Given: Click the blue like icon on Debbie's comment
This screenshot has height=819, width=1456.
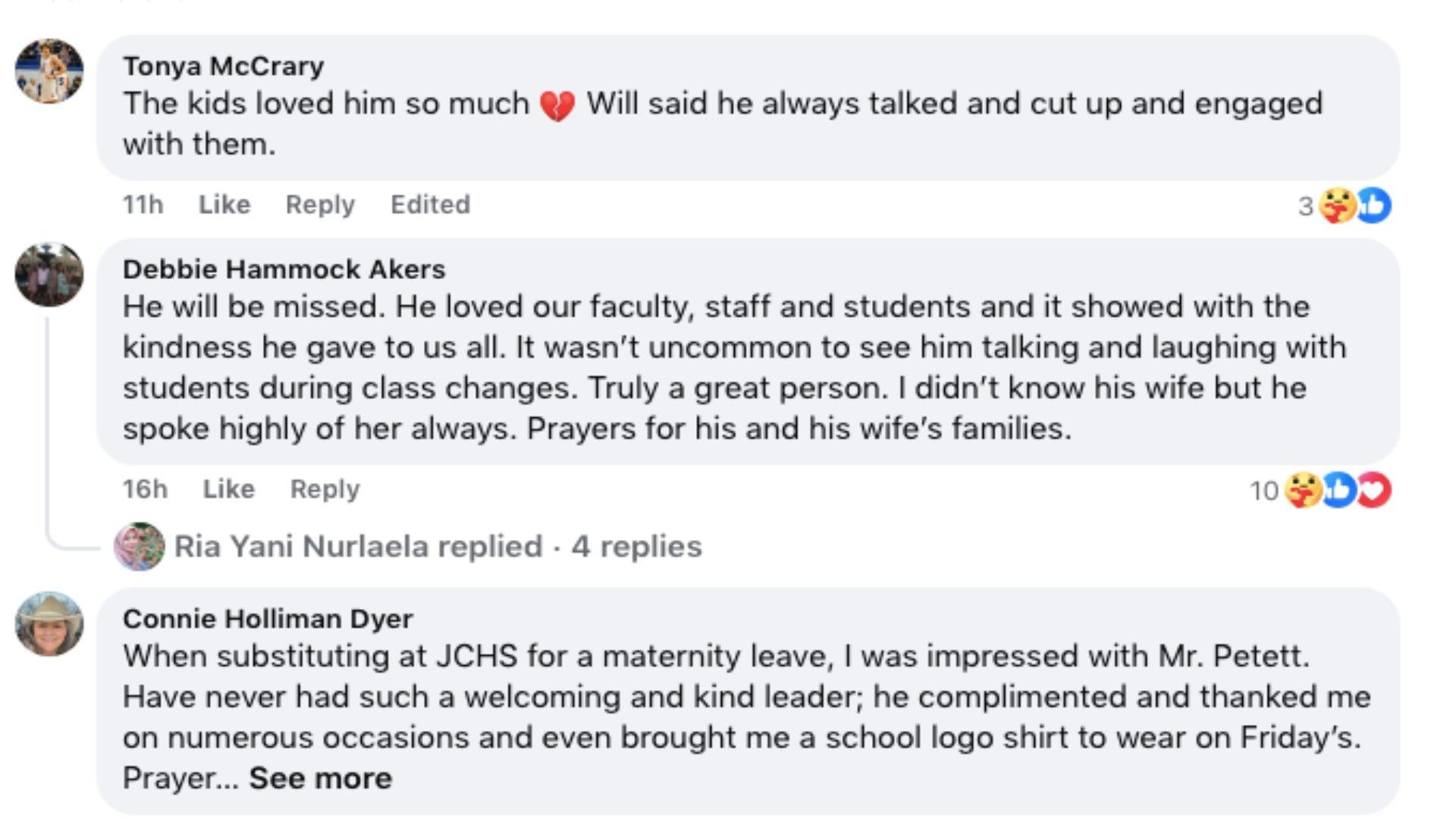Looking at the screenshot, I should pos(1339,490).
